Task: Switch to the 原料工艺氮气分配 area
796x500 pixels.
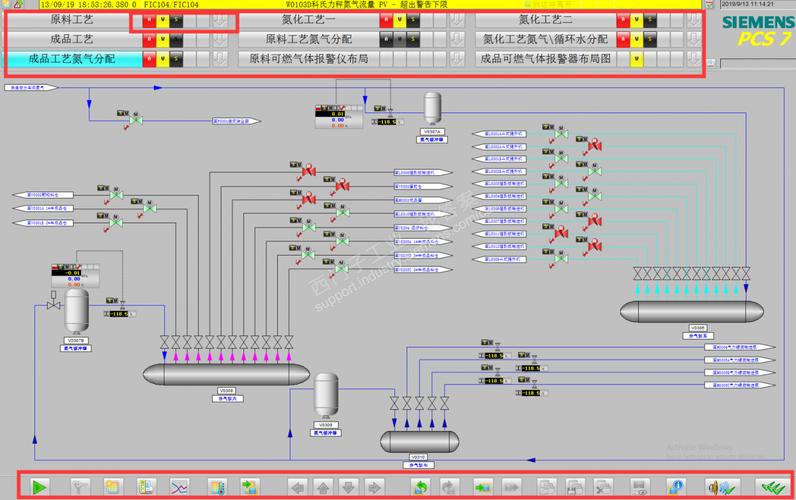Action: click(x=309, y=40)
